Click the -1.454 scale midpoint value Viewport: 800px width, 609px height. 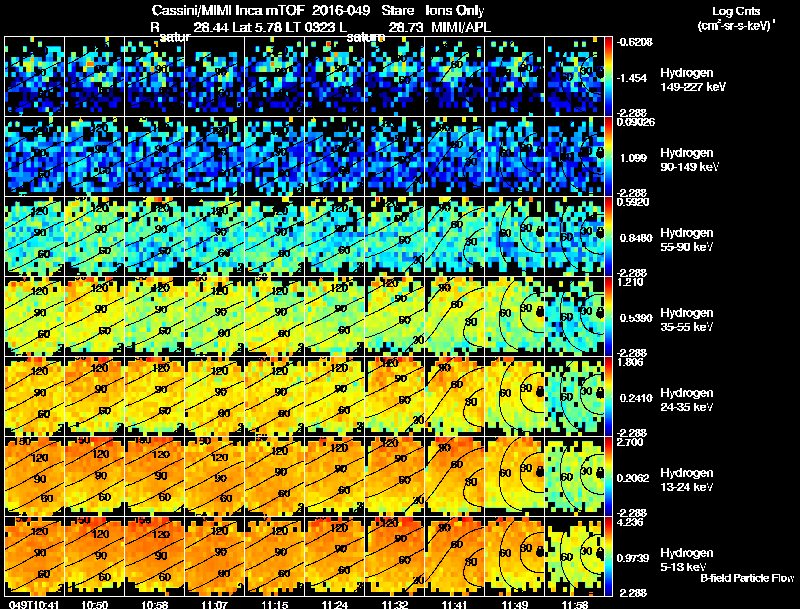pos(632,78)
